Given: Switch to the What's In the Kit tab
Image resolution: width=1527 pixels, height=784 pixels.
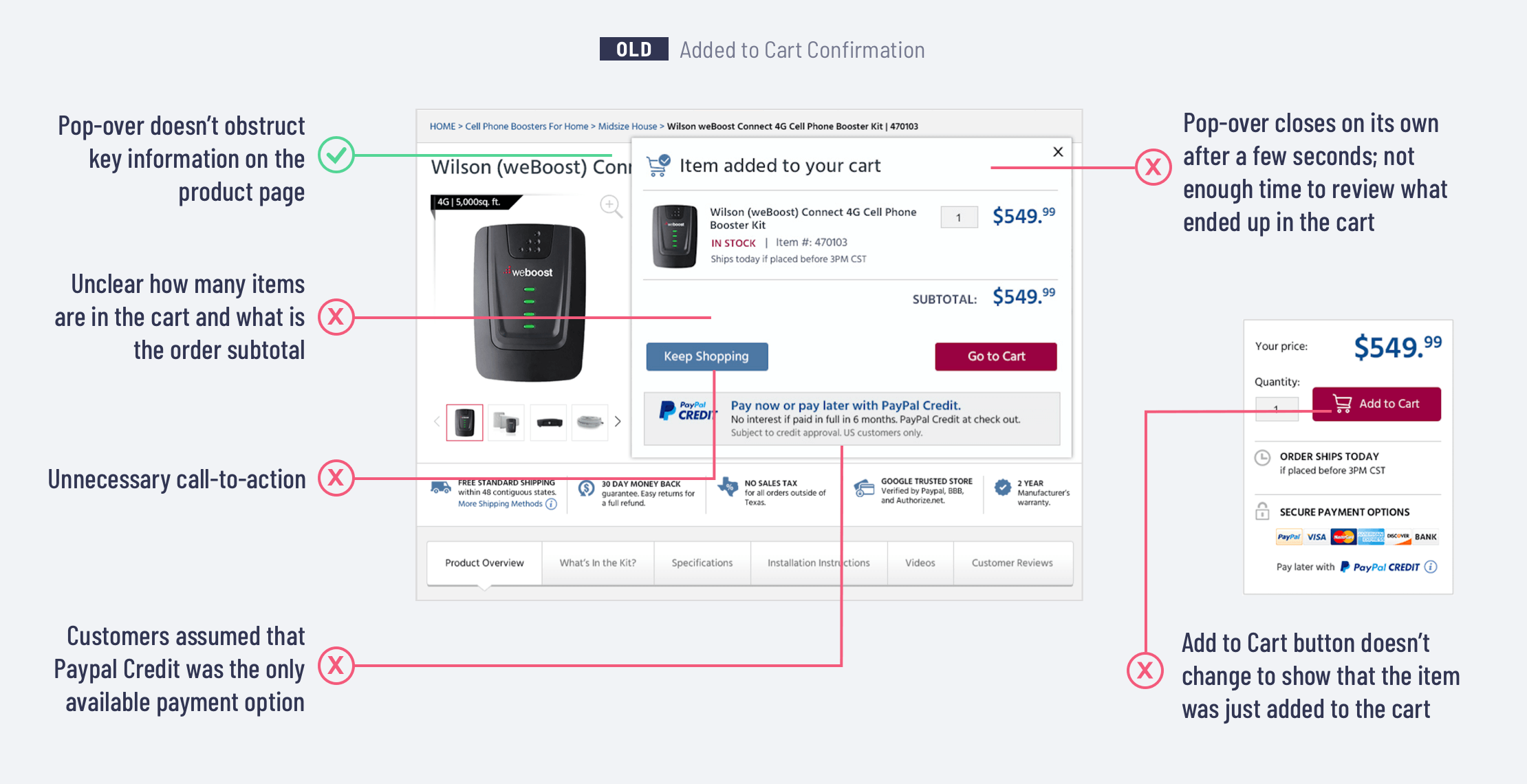Looking at the screenshot, I should point(598,563).
